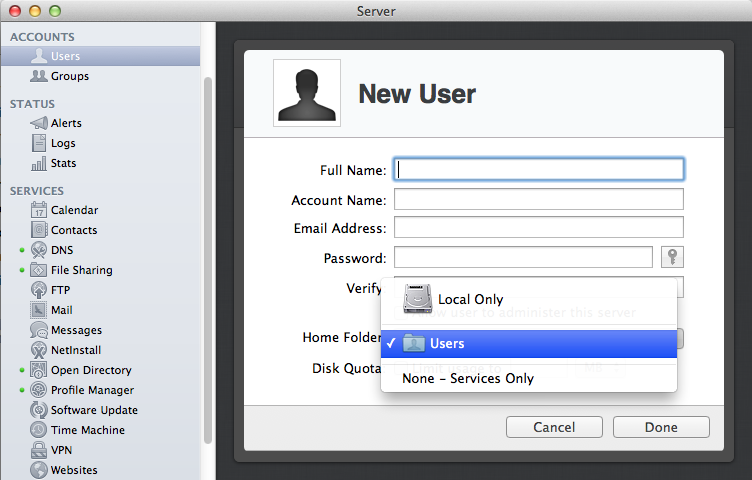Cancel the new user dialog
This screenshot has width=752, height=480.
pos(554,427)
